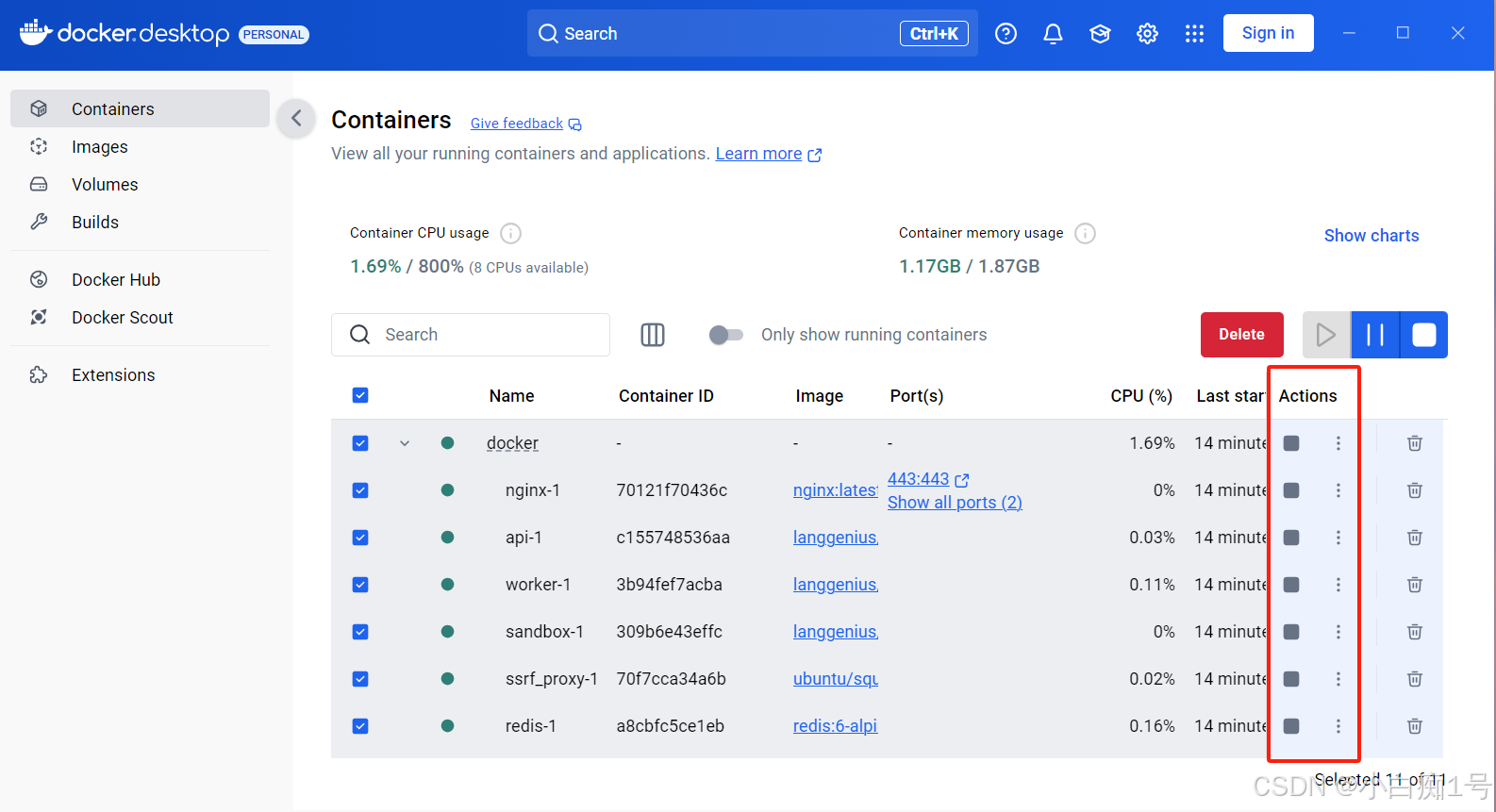The width and height of the screenshot is (1496, 812).
Task: Open Docker Hub in sidebar
Action: [x=140, y=280]
